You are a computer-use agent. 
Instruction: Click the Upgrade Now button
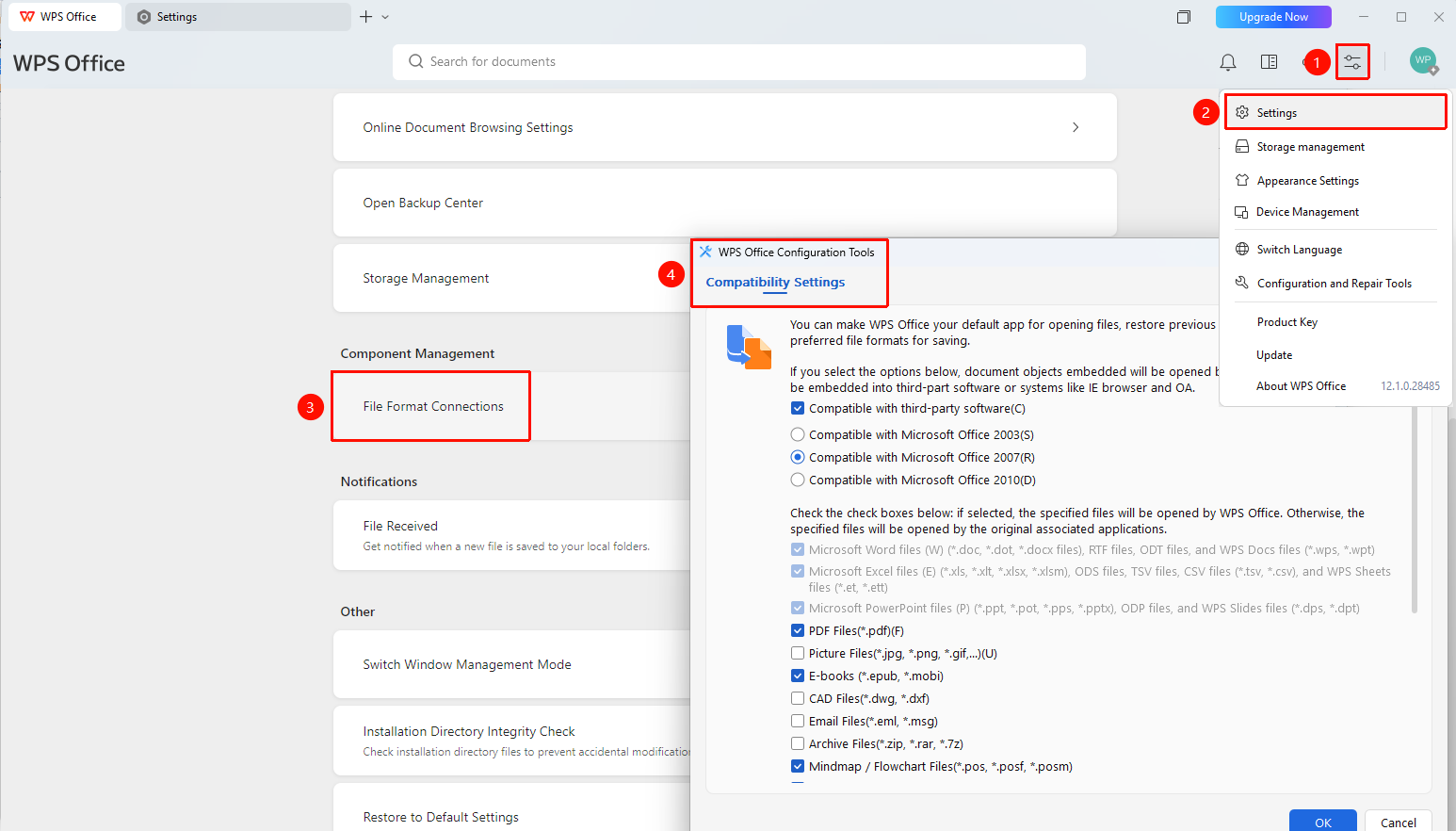pos(1273,17)
